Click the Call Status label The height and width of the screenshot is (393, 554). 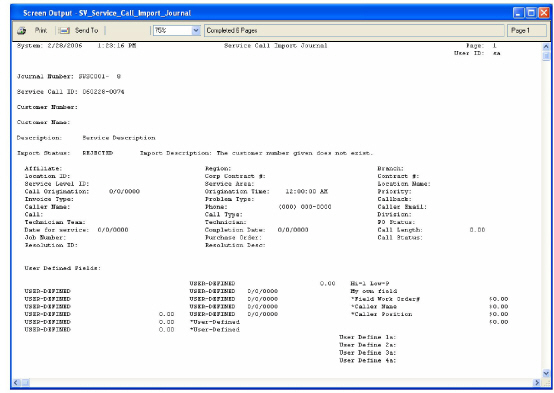[x=400, y=237]
